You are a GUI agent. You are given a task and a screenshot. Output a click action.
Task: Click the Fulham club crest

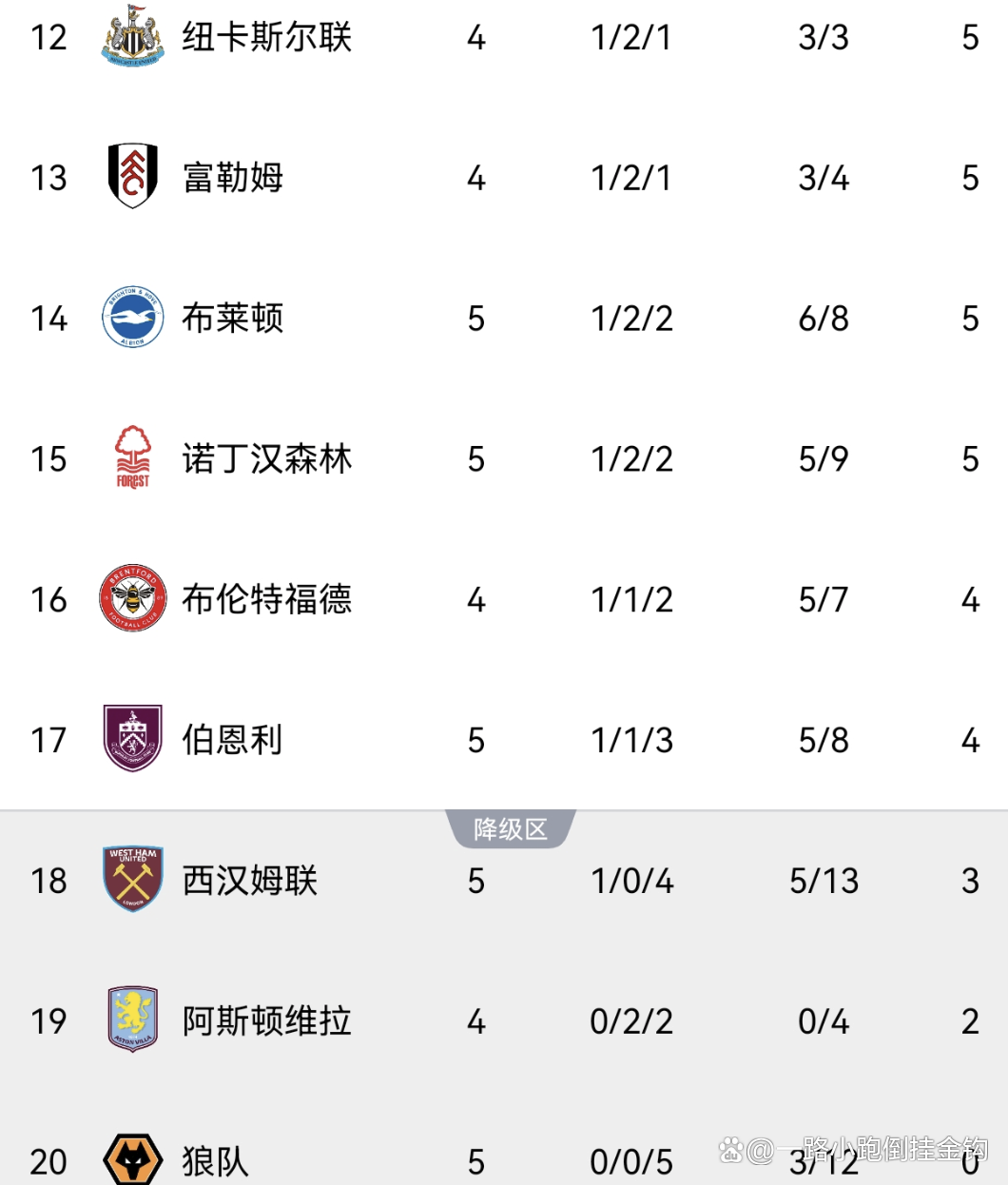(133, 177)
